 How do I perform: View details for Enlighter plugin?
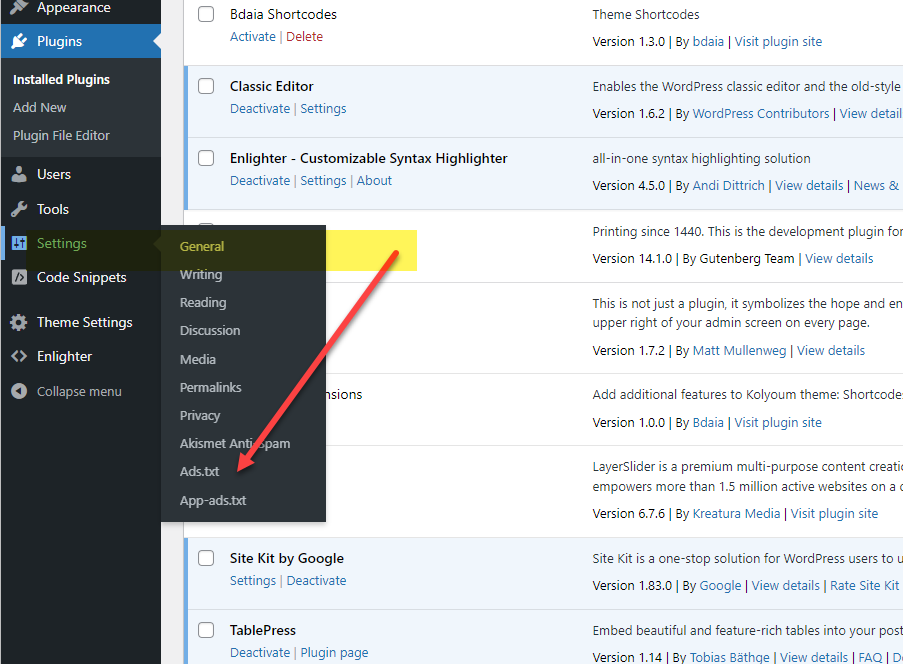809,185
